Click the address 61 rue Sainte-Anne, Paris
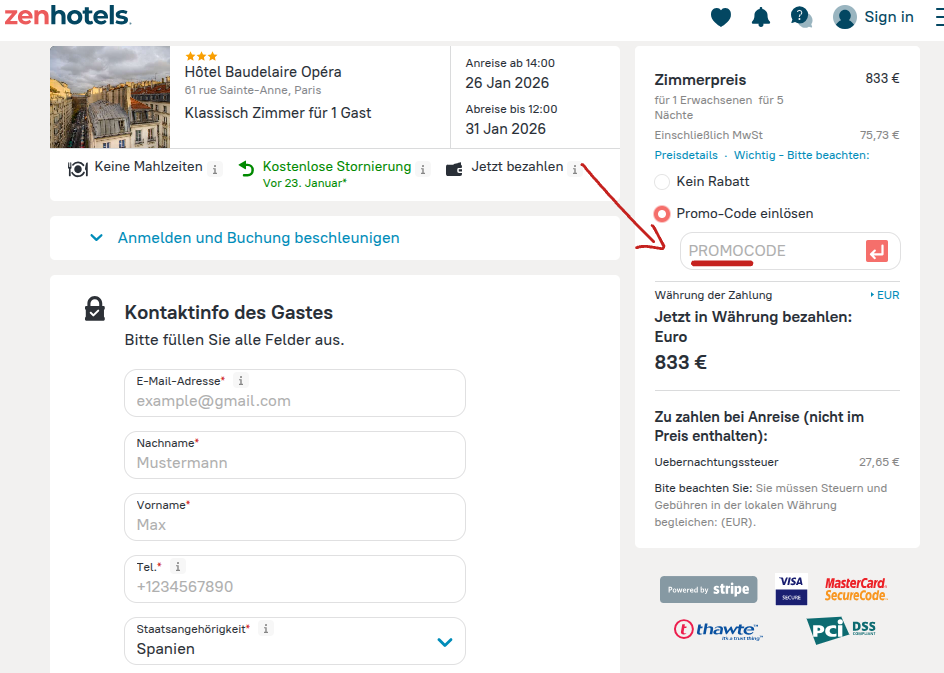This screenshot has width=944, height=673. click(253, 90)
